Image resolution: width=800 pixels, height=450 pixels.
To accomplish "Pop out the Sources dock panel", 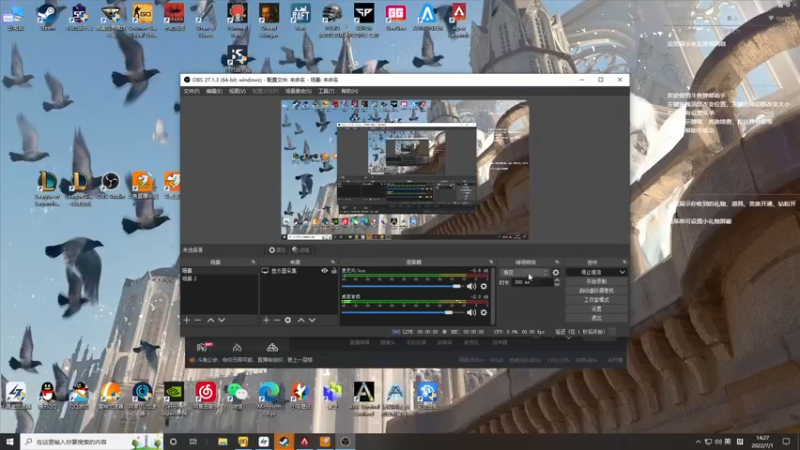I will (333, 262).
